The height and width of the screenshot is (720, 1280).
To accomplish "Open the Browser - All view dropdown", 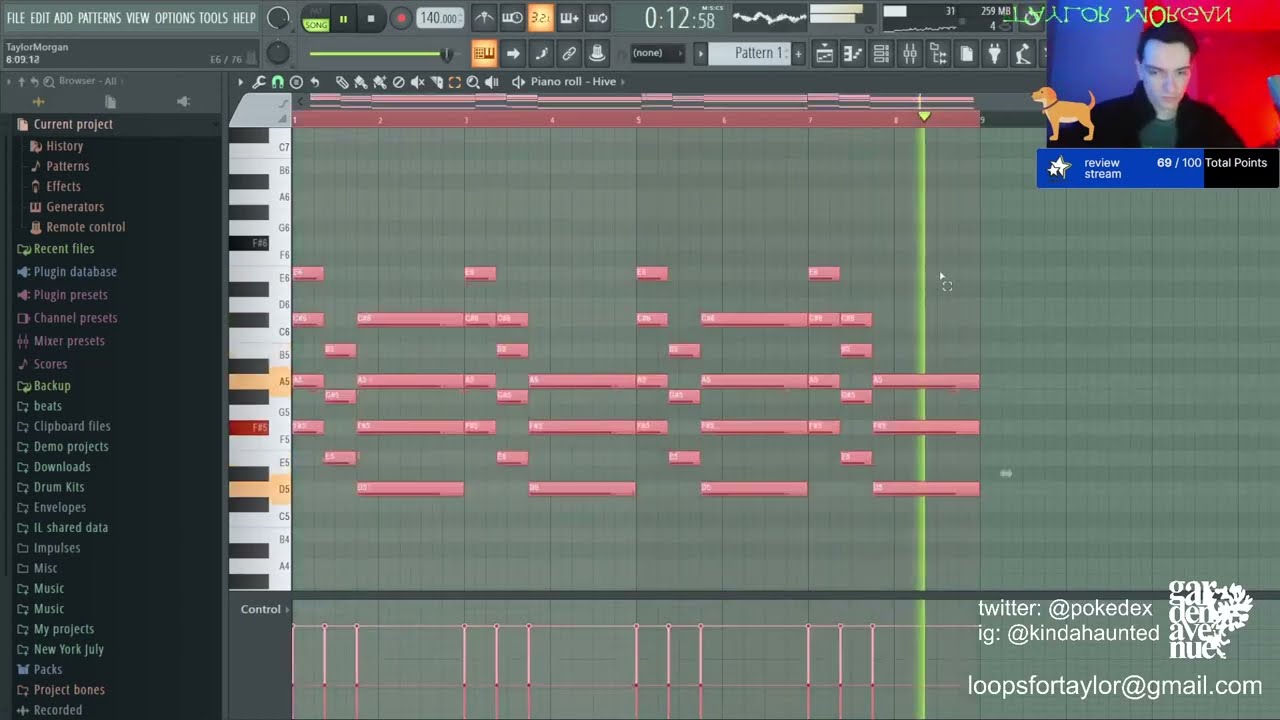I will tap(87, 81).
